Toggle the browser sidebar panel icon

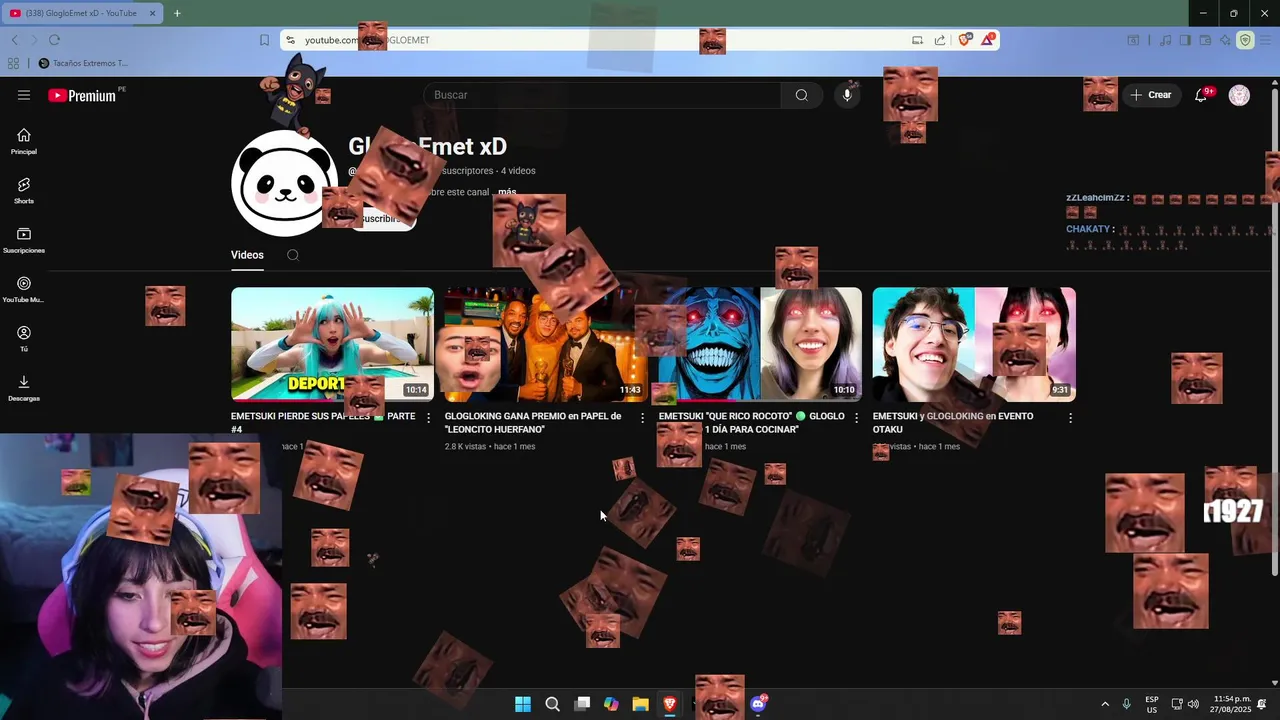1185,40
